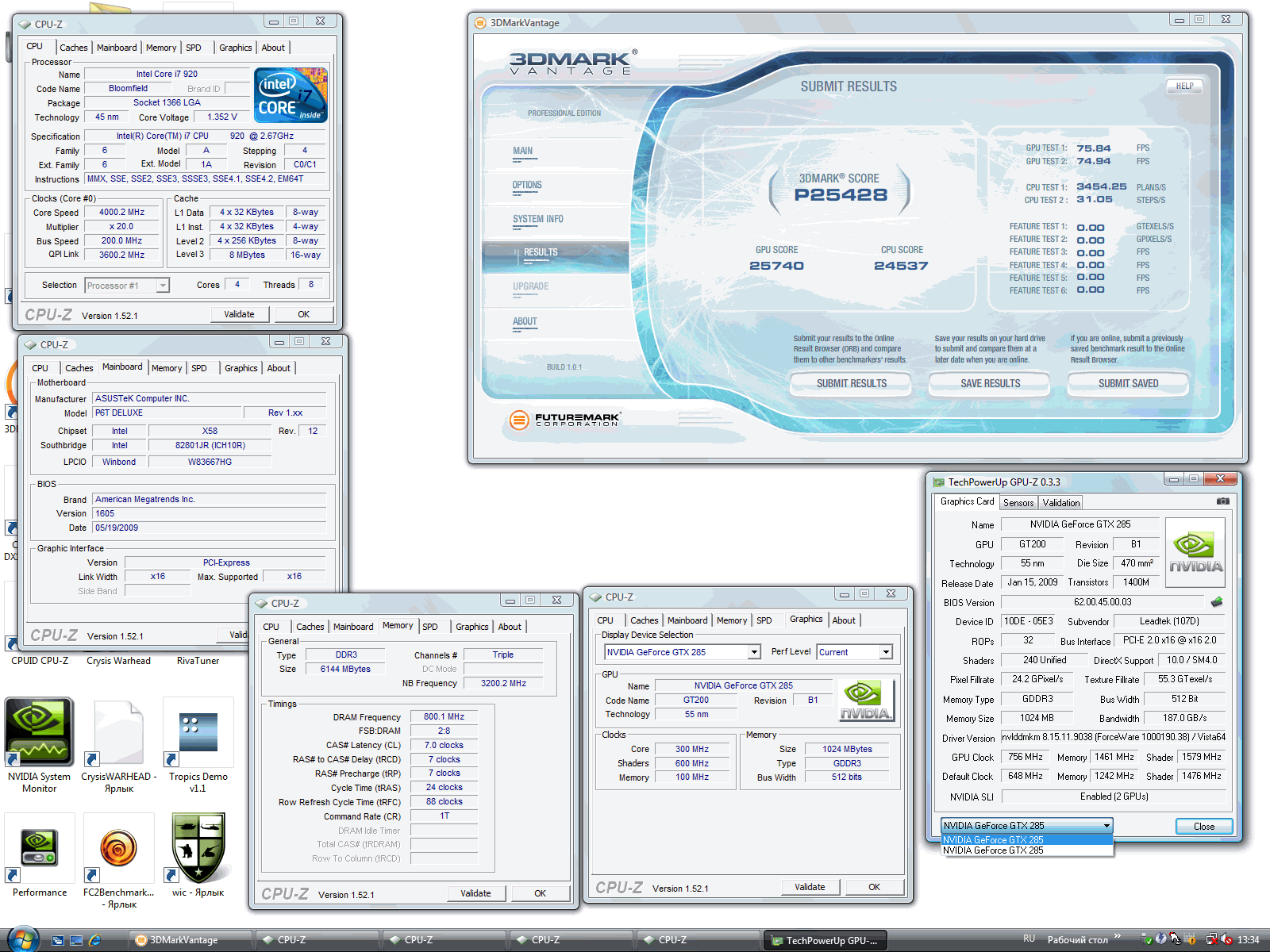This screenshot has height=952, width=1270.
Task: Click the P25428 3DMark score
Action: pyautogui.click(x=841, y=195)
